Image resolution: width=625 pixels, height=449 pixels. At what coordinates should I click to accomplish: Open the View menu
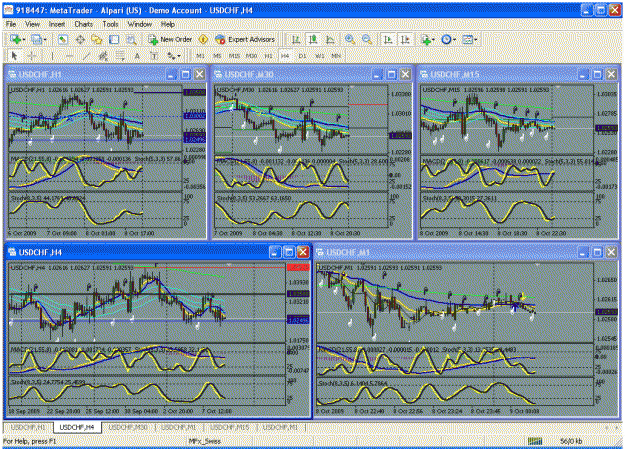point(32,24)
